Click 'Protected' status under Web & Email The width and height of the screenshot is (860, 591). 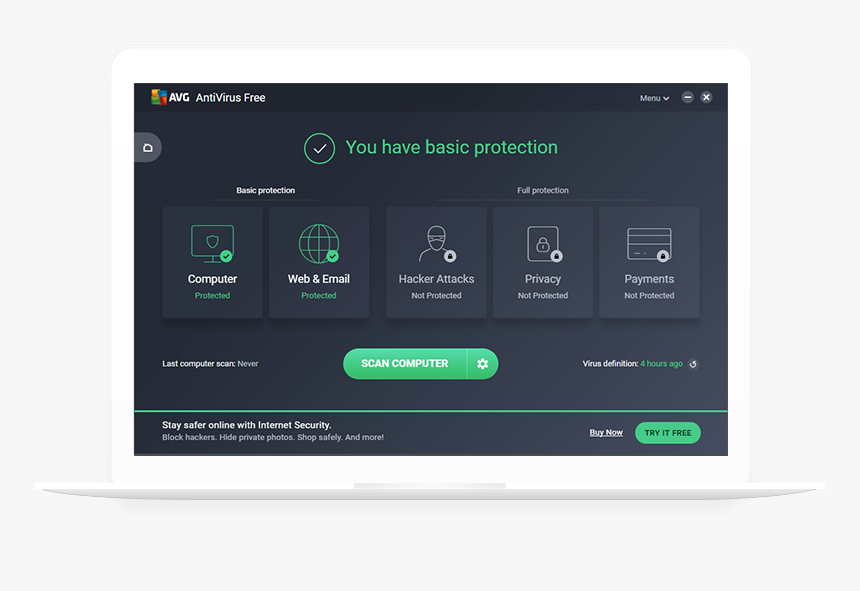319,296
